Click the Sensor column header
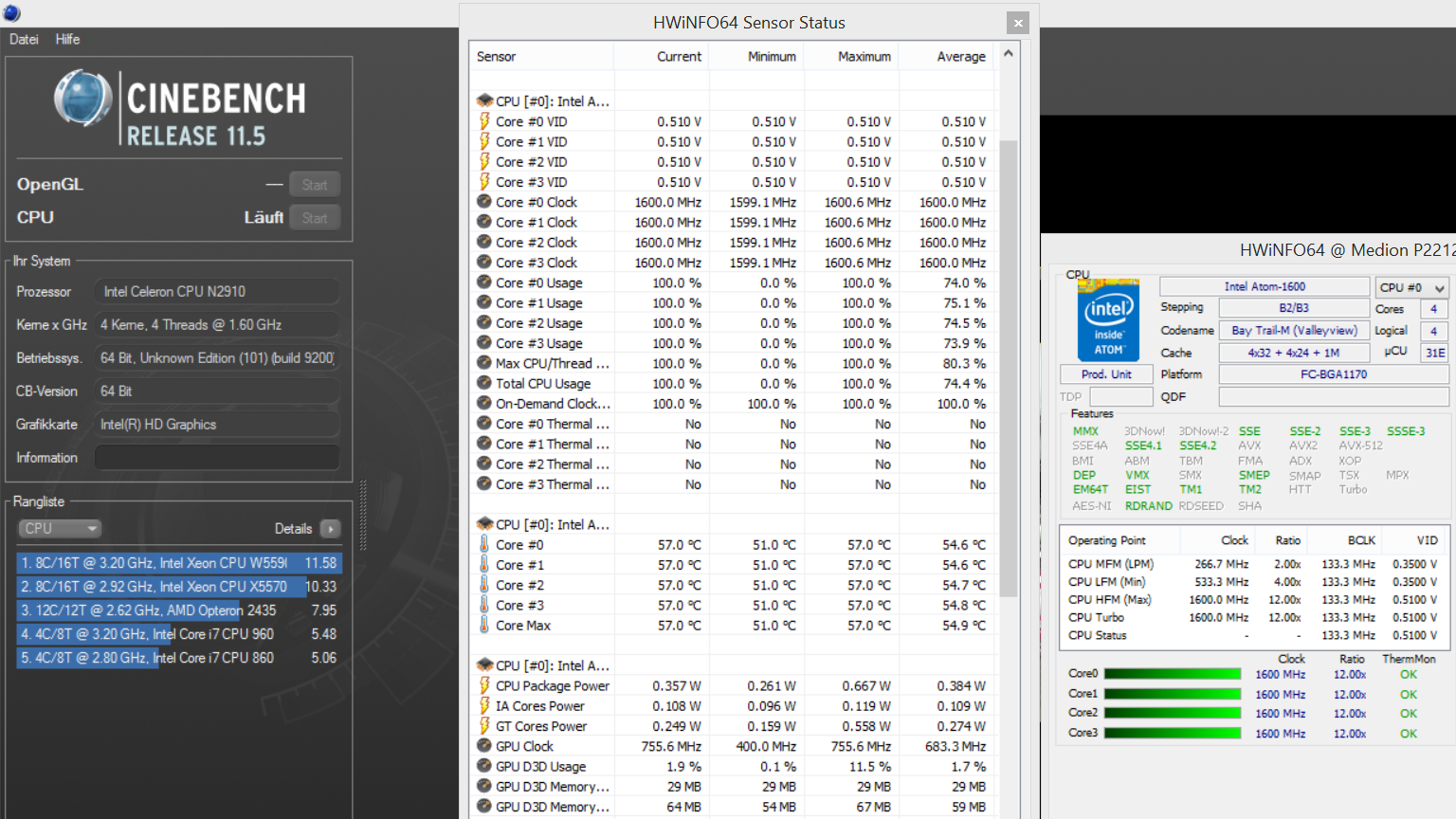This screenshot has height=819, width=1456. coord(541,57)
